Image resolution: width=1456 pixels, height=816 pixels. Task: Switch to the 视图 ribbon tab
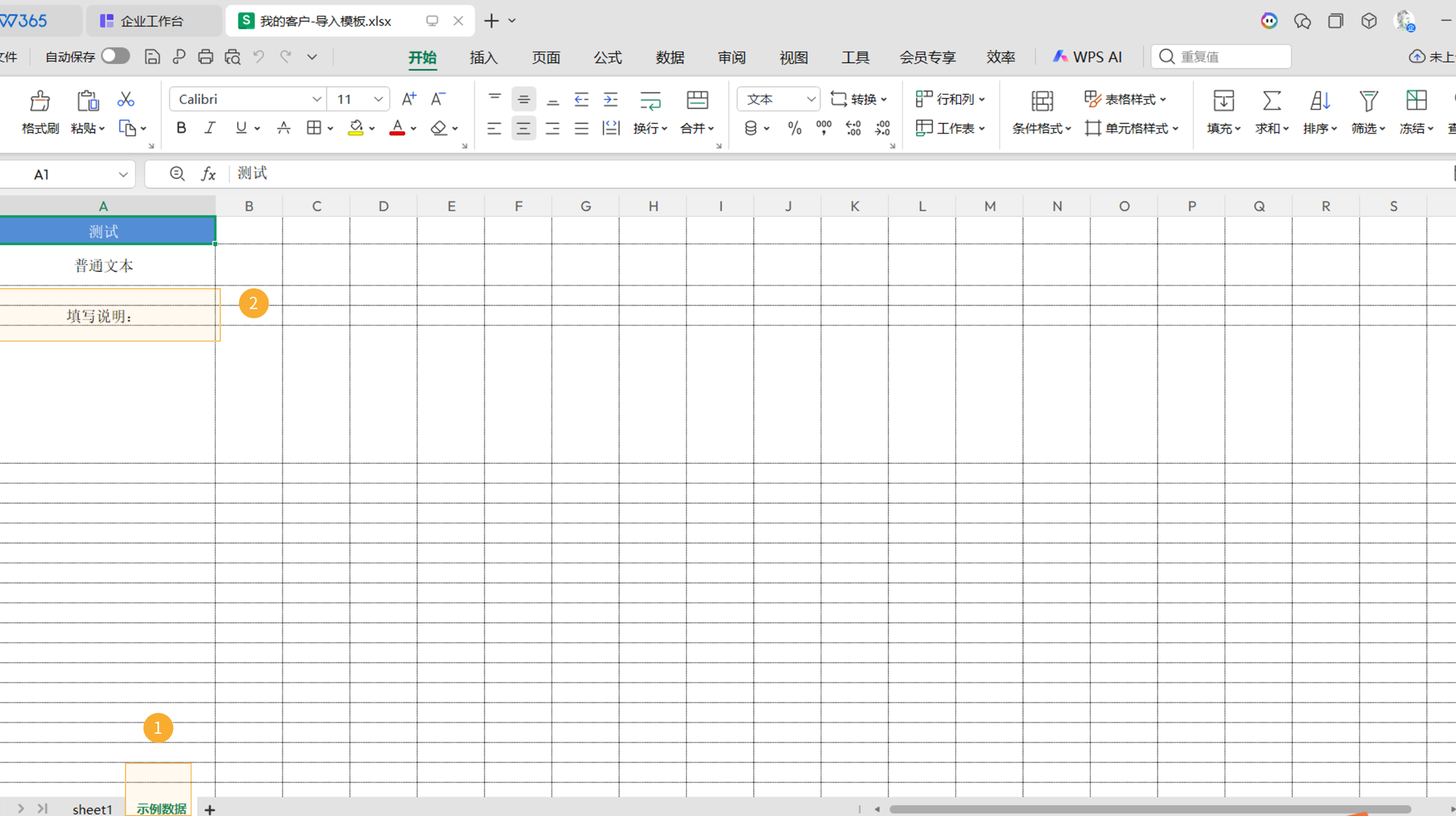(794, 57)
